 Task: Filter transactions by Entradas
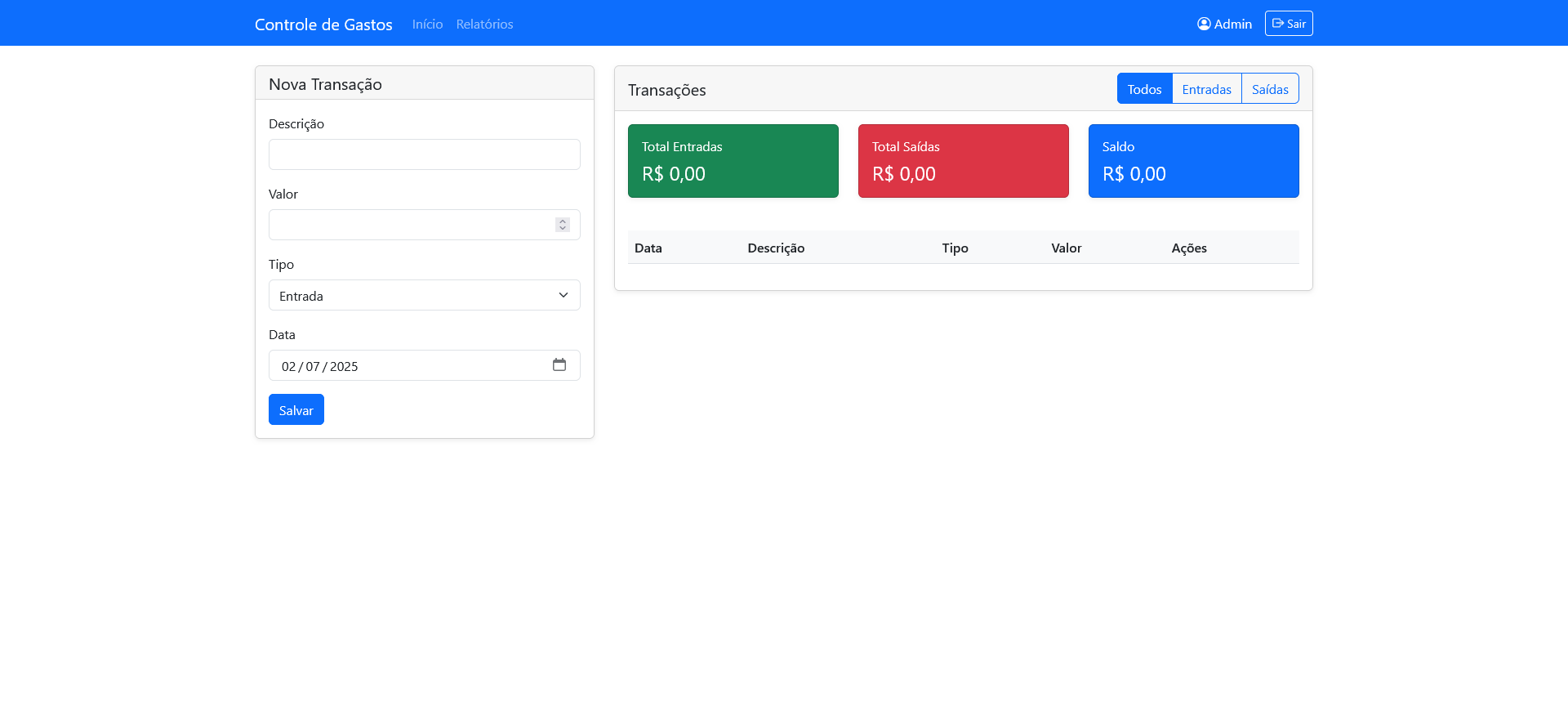(x=1206, y=89)
